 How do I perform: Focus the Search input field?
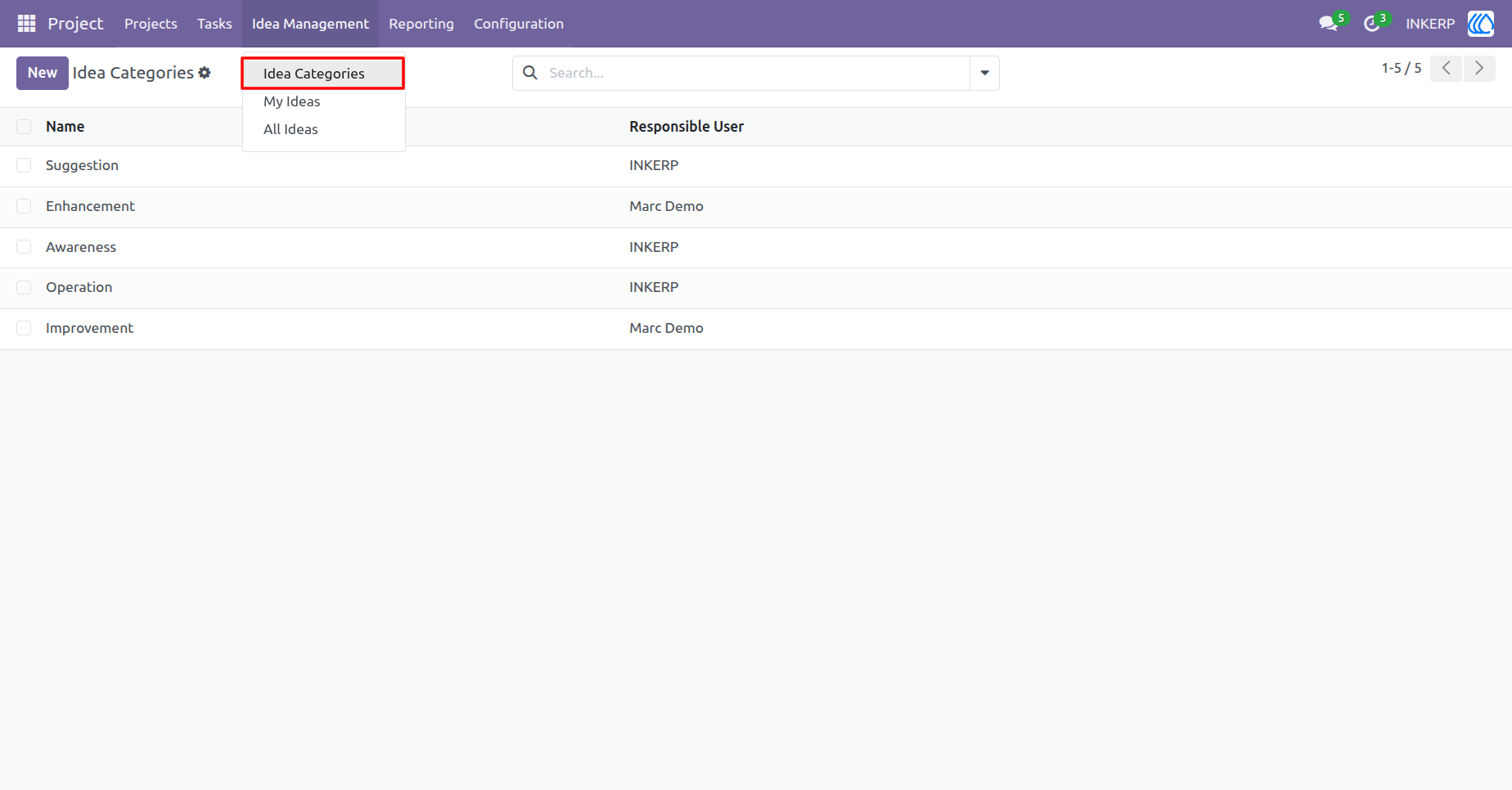(757, 73)
